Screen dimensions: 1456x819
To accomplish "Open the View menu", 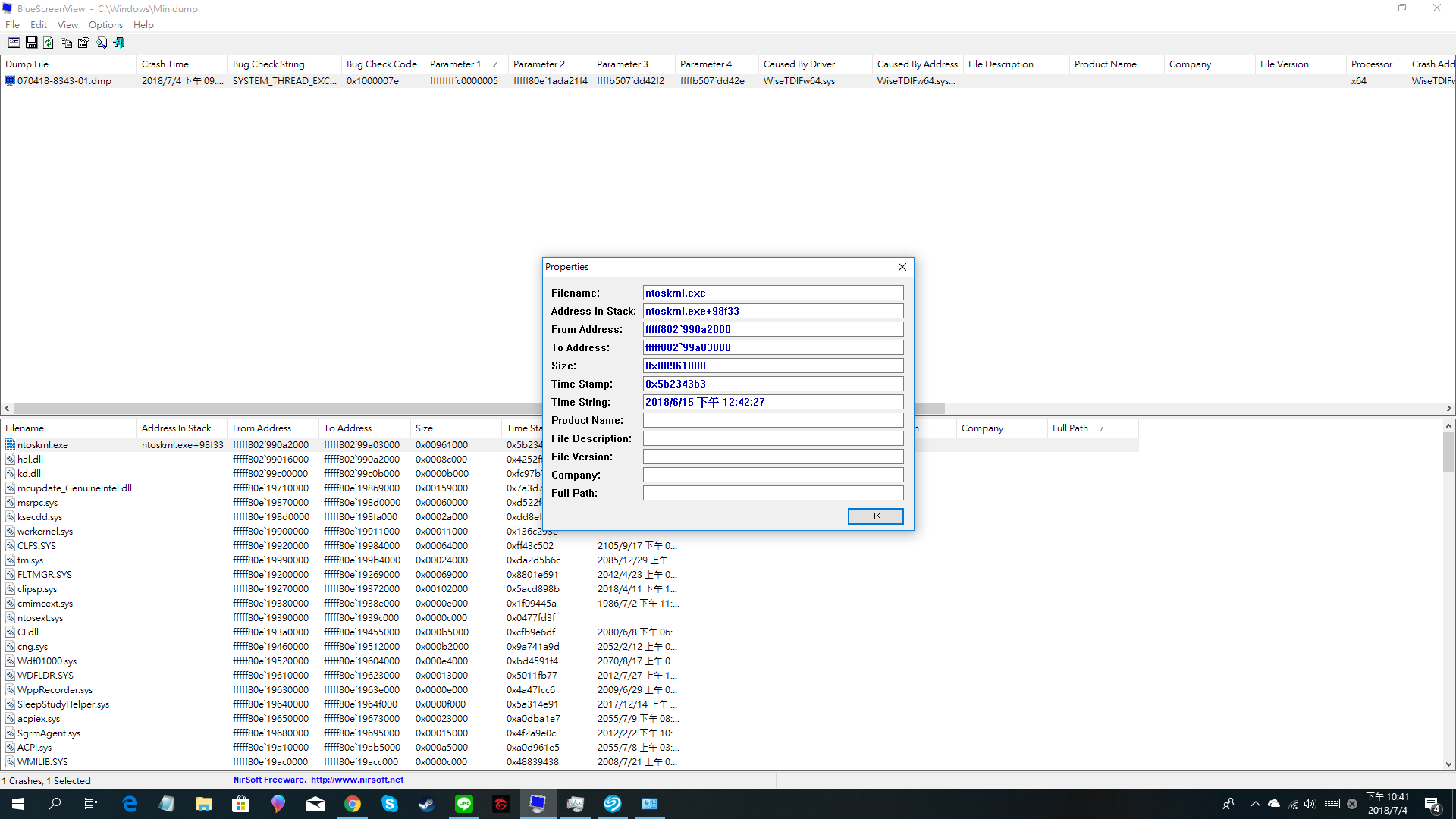I will 67,24.
